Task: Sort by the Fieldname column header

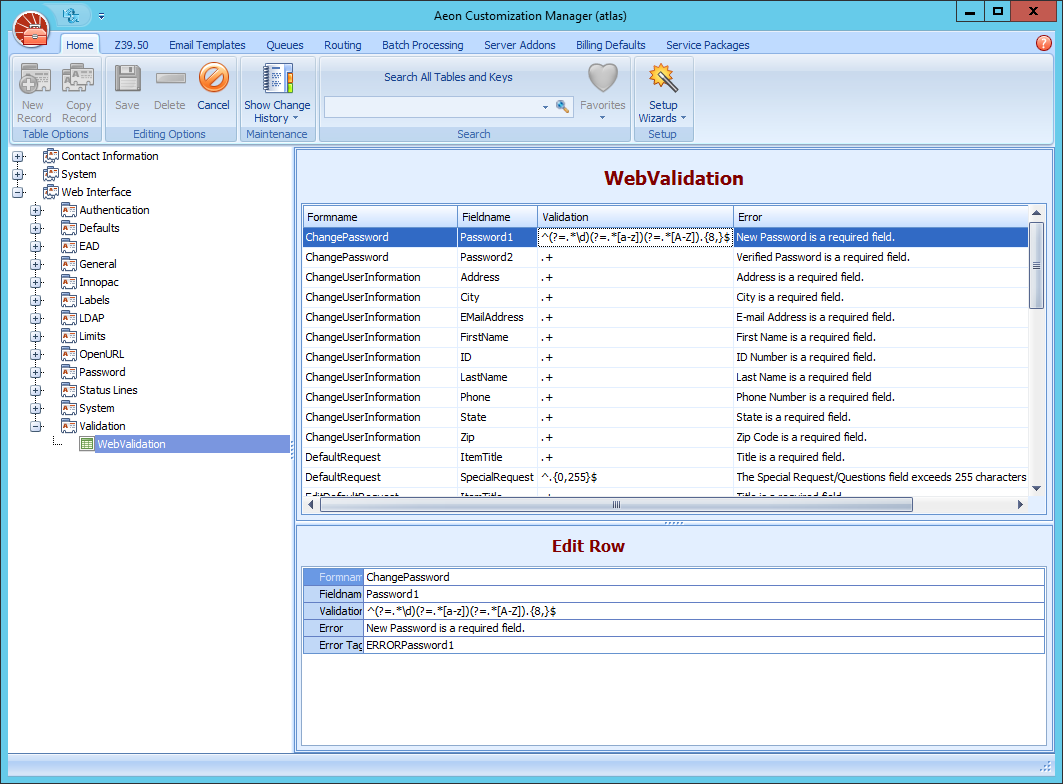Action: point(496,217)
